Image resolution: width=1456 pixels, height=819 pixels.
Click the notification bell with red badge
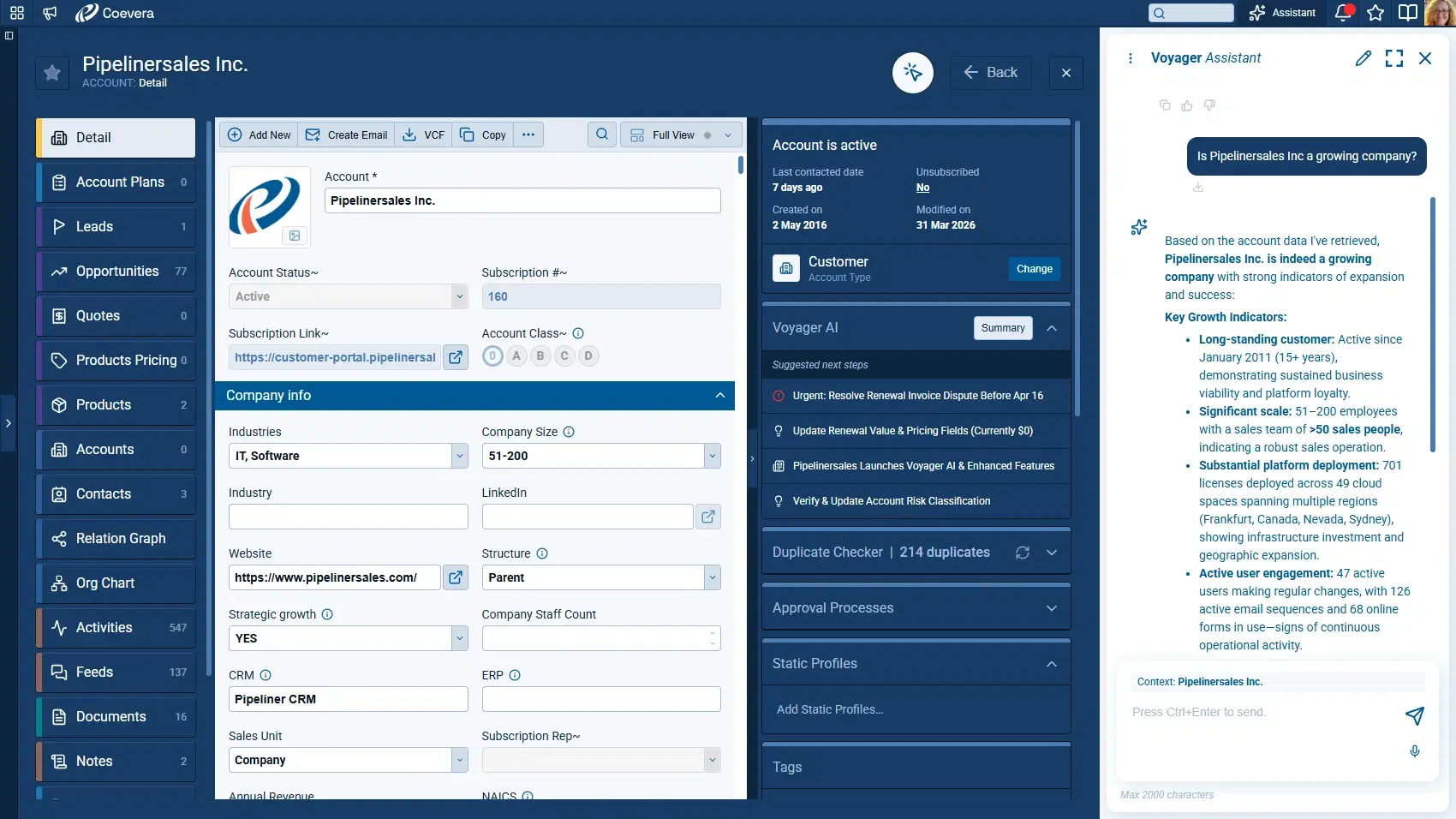(x=1343, y=13)
